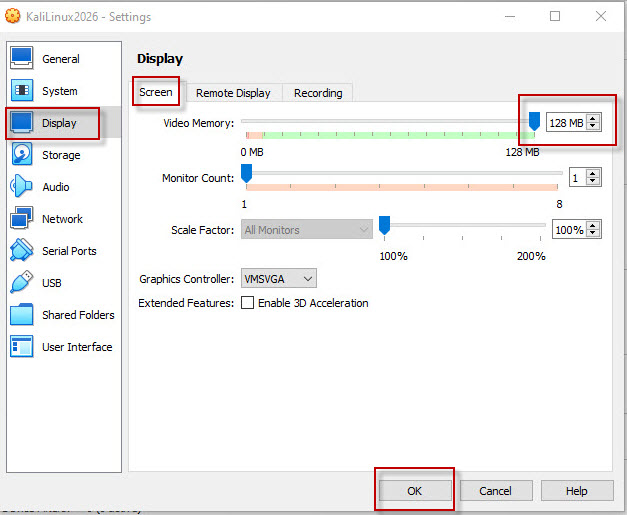Increase scale factor with up arrow

(x=593, y=225)
